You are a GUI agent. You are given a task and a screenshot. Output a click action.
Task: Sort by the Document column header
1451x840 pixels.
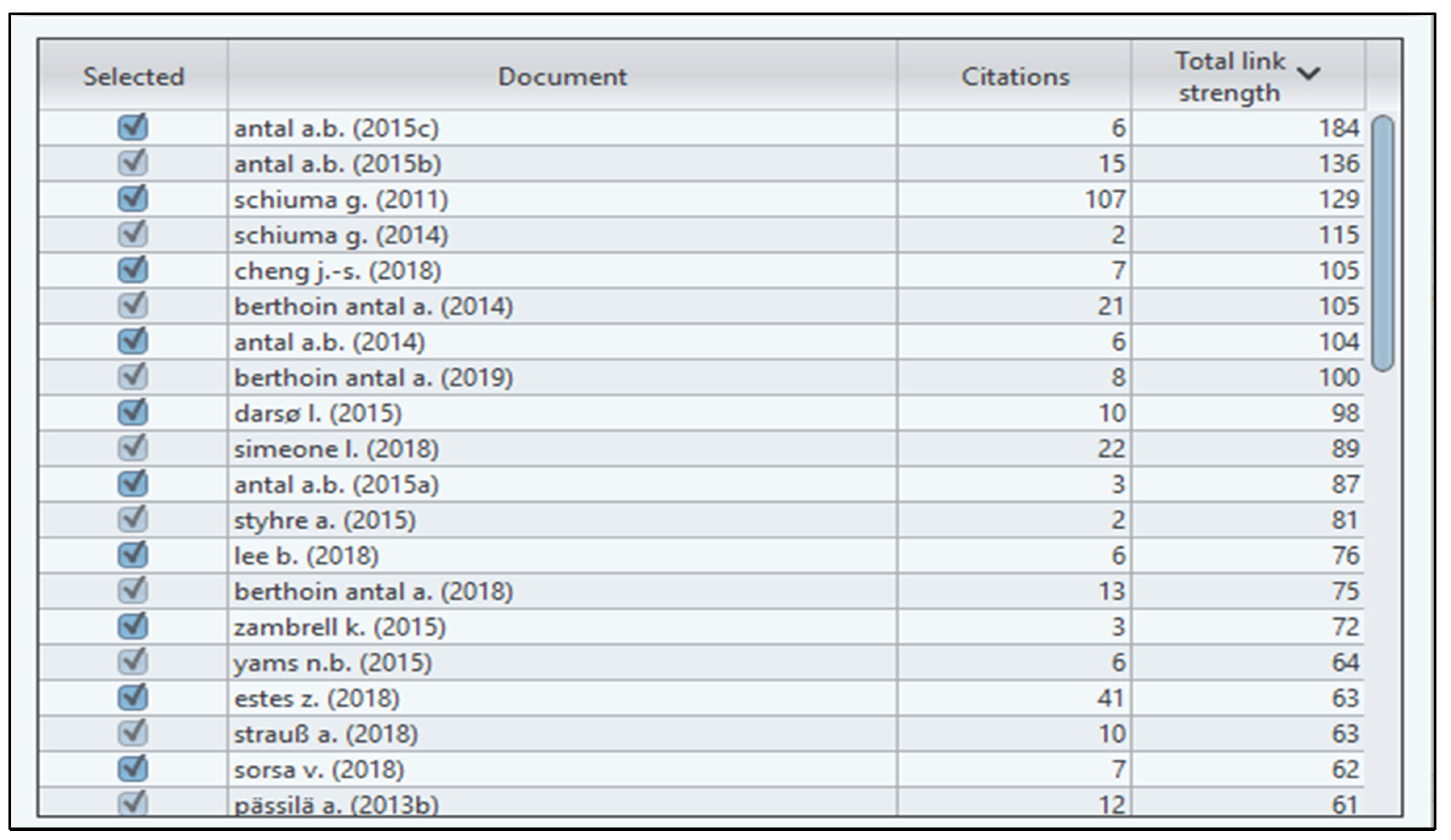(562, 77)
